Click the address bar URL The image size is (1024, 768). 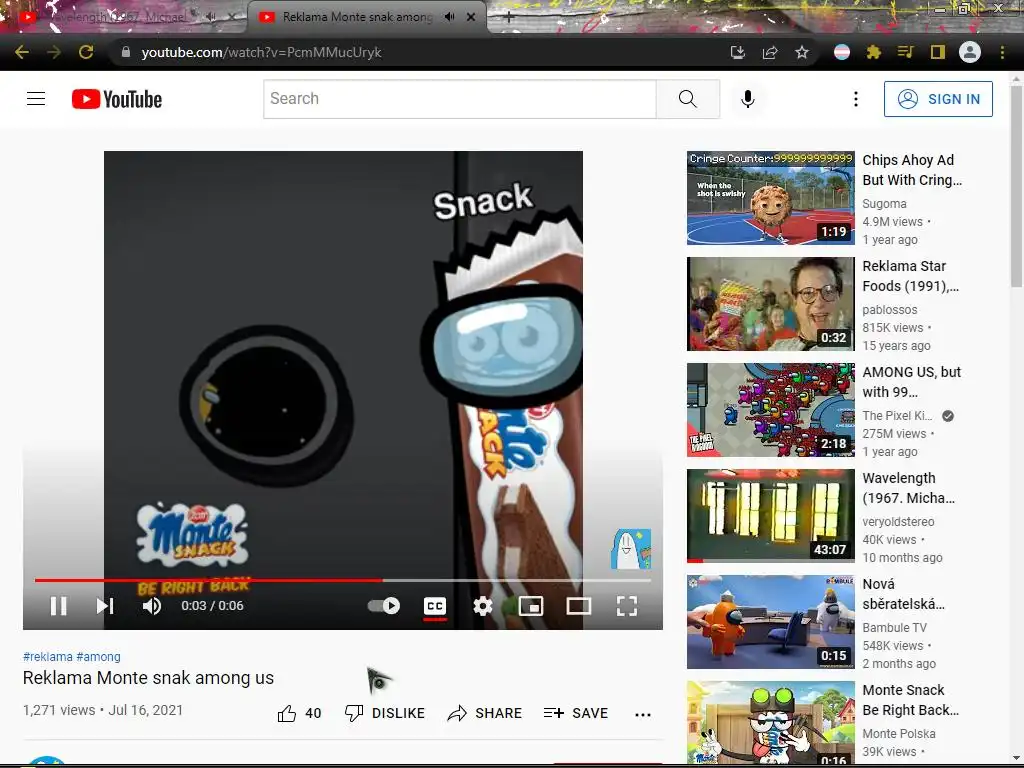coord(261,52)
